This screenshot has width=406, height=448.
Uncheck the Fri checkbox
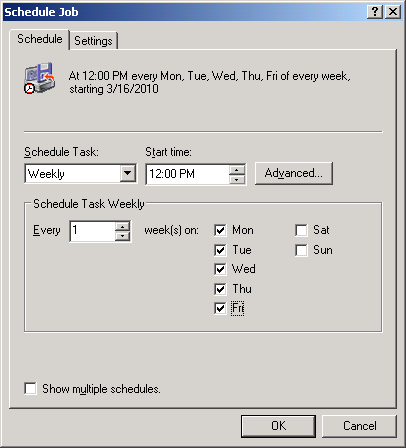(x=220, y=308)
